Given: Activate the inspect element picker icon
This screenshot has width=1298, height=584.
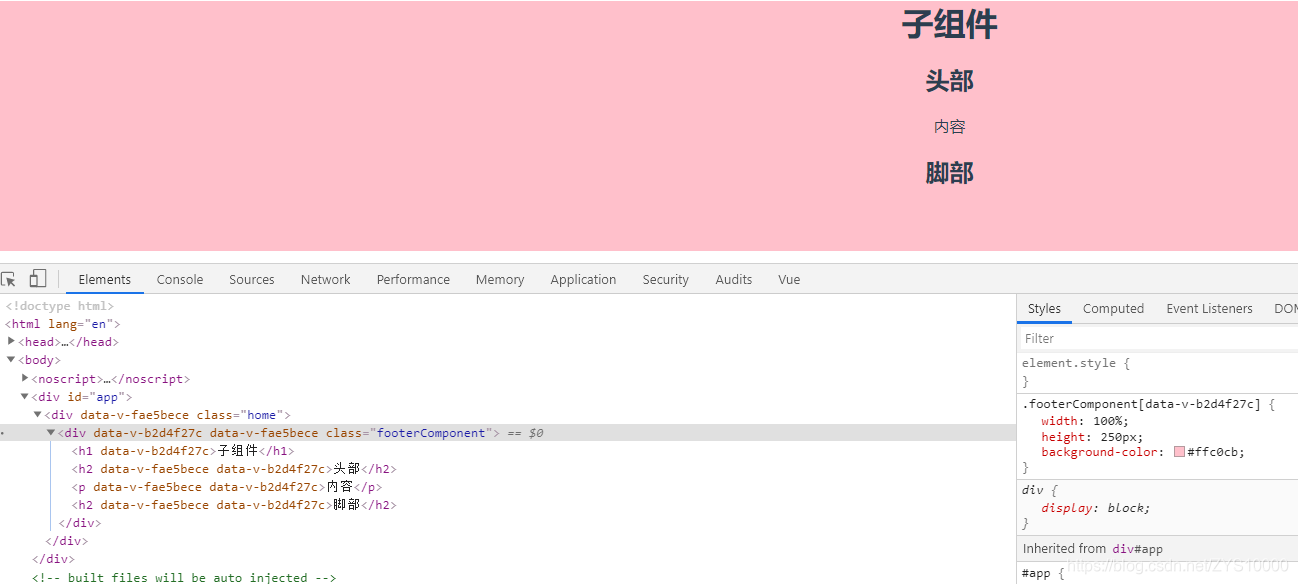Looking at the screenshot, I should point(8,279).
